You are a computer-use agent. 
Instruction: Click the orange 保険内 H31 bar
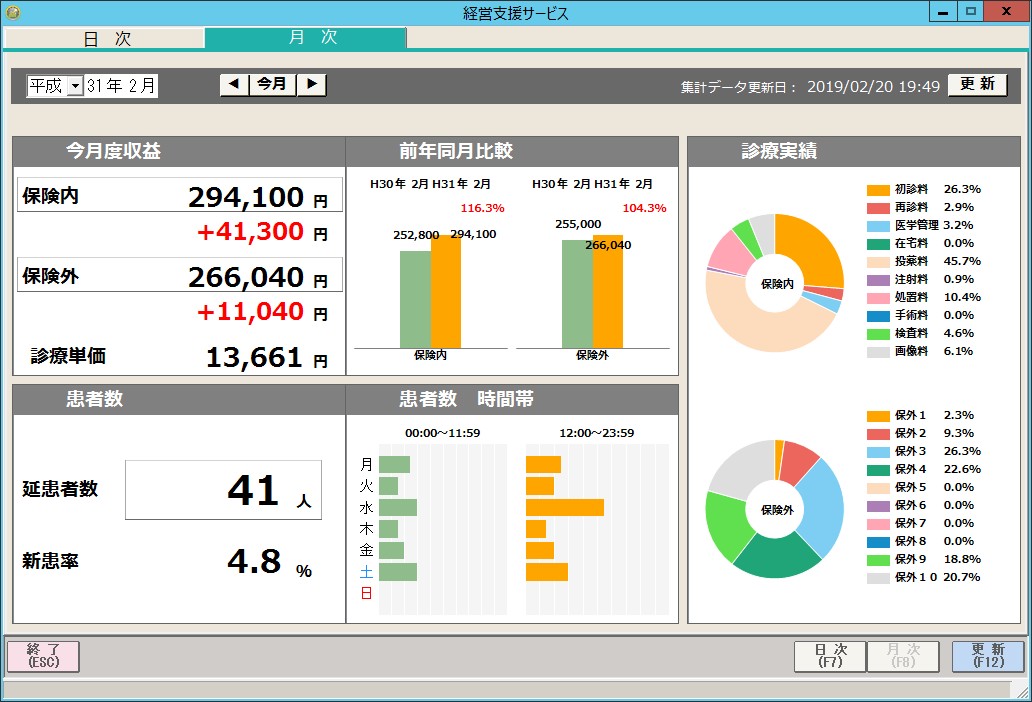click(446, 291)
